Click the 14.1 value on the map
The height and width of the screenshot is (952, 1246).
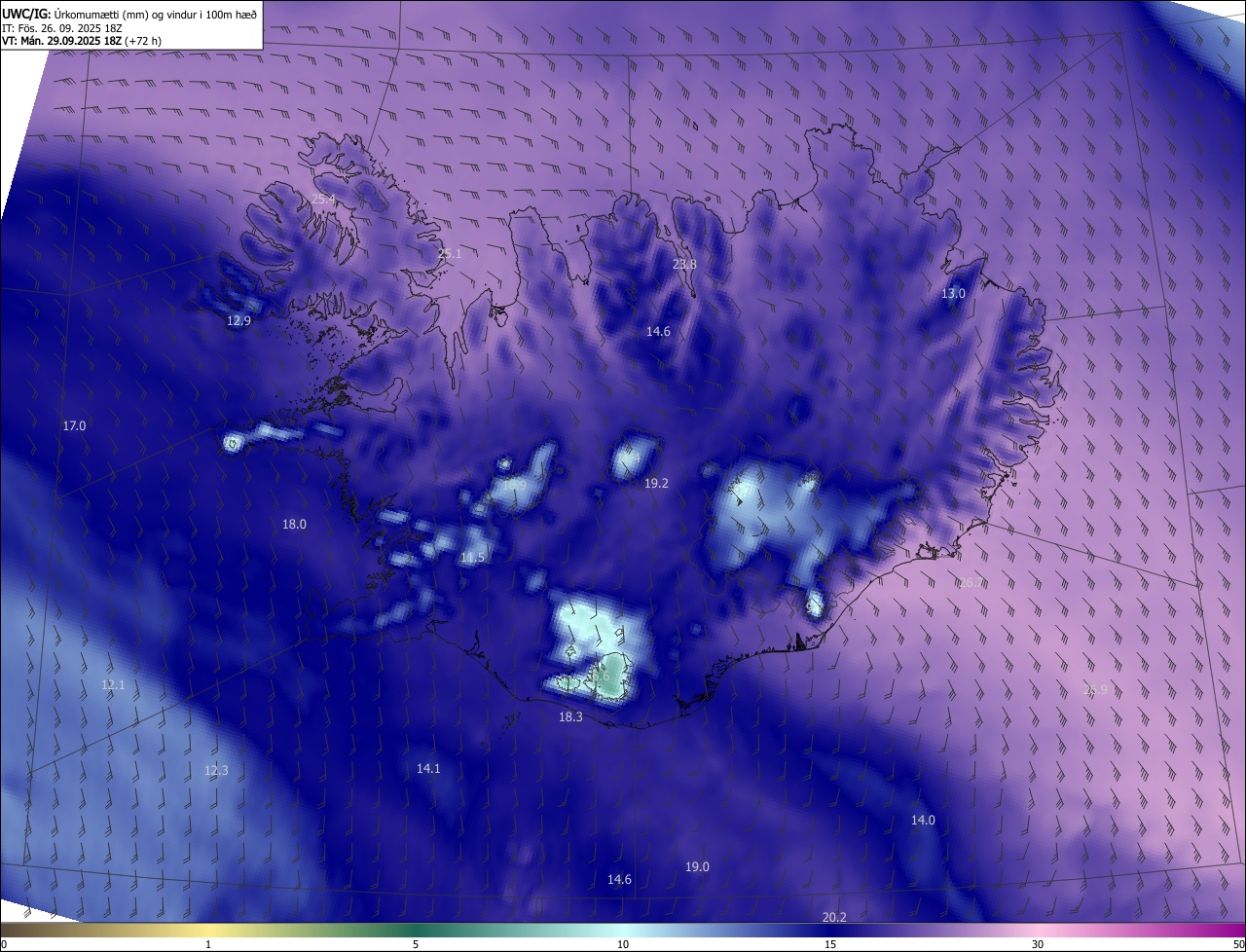point(428,769)
